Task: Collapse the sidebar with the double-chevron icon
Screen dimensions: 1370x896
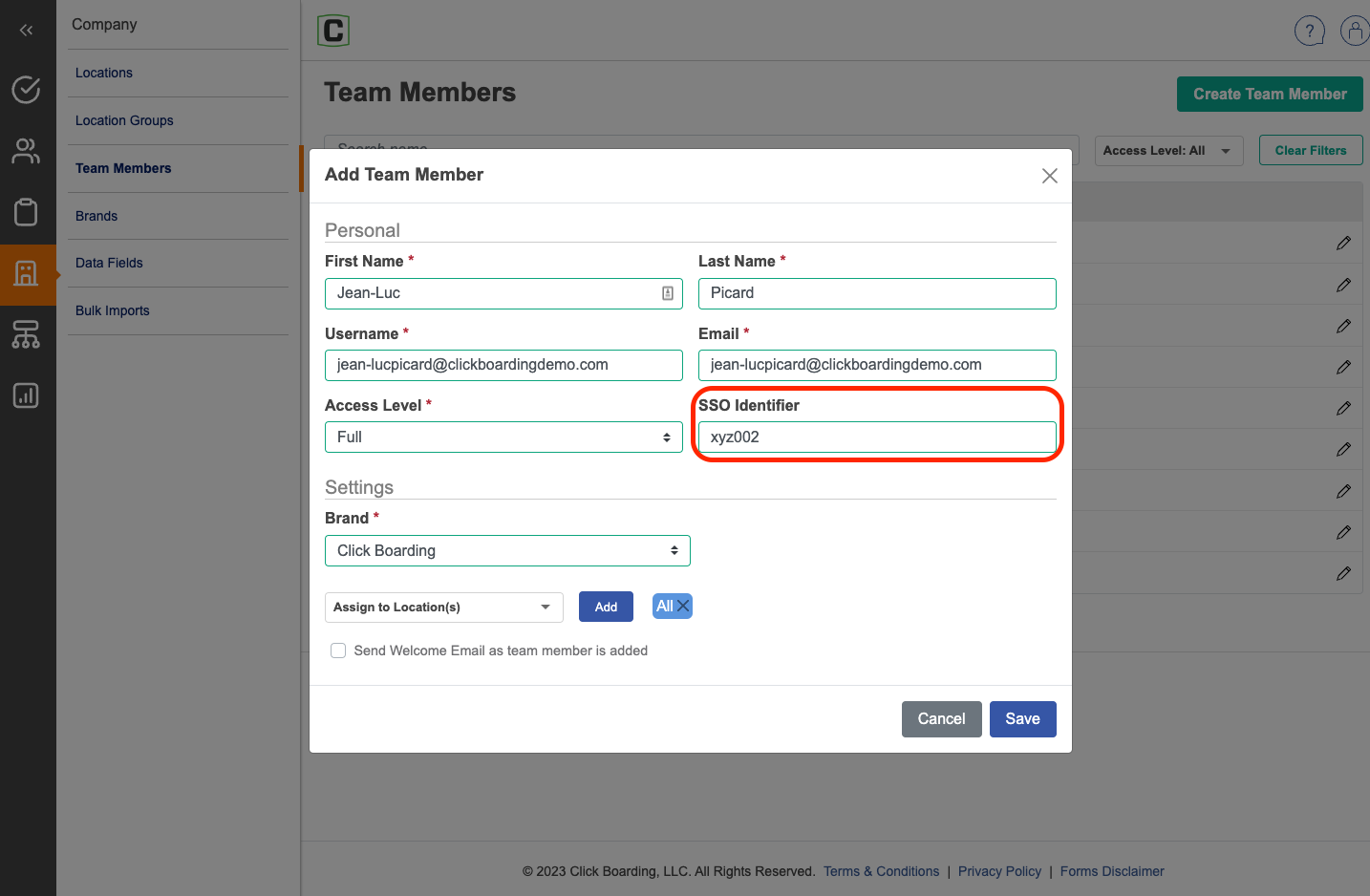Action: [26, 31]
